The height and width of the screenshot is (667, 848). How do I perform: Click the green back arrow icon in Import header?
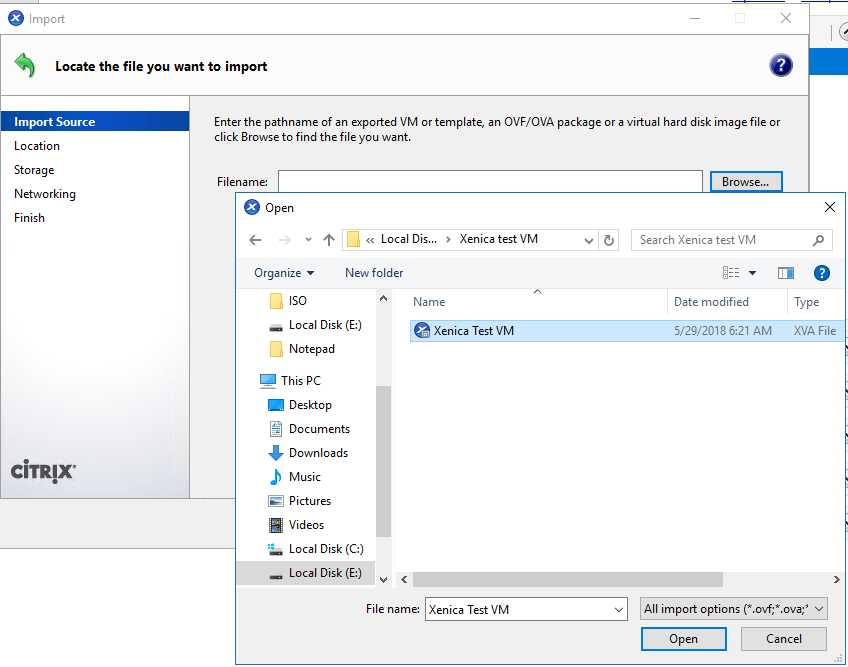coord(24,65)
